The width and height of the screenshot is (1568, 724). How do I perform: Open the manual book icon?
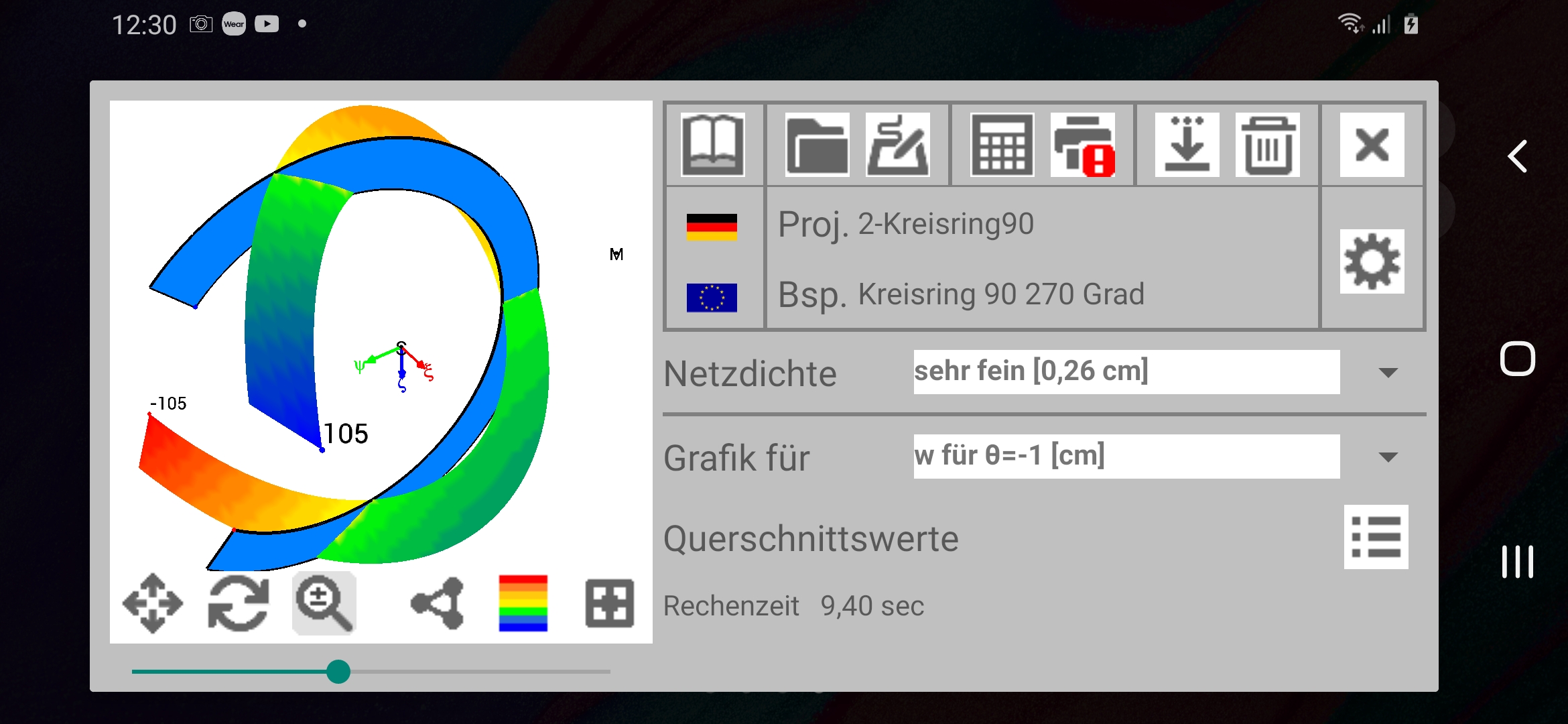pyautogui.click(x=712, y=145)
